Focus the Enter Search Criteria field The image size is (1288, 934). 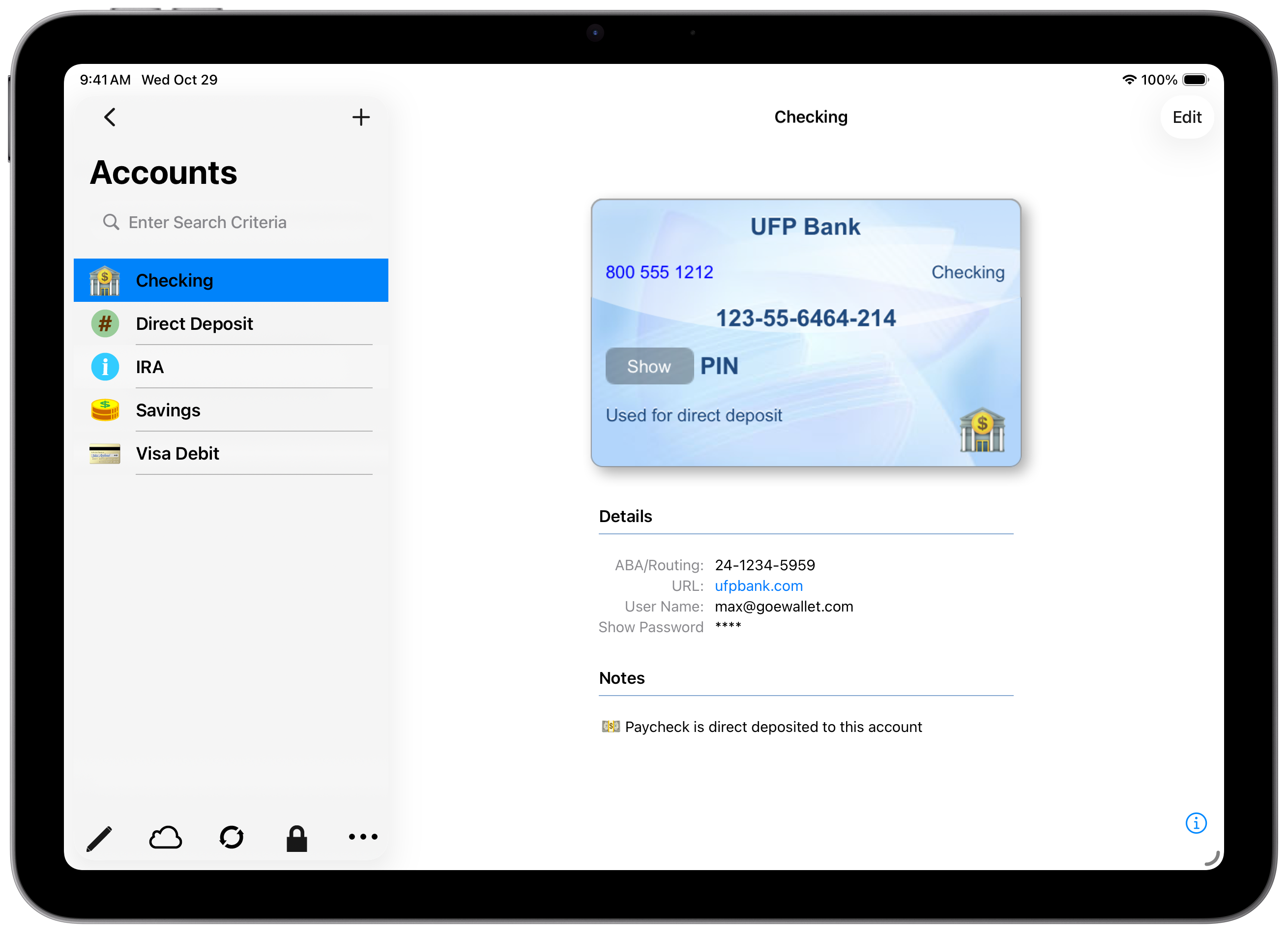pos(231,222)
